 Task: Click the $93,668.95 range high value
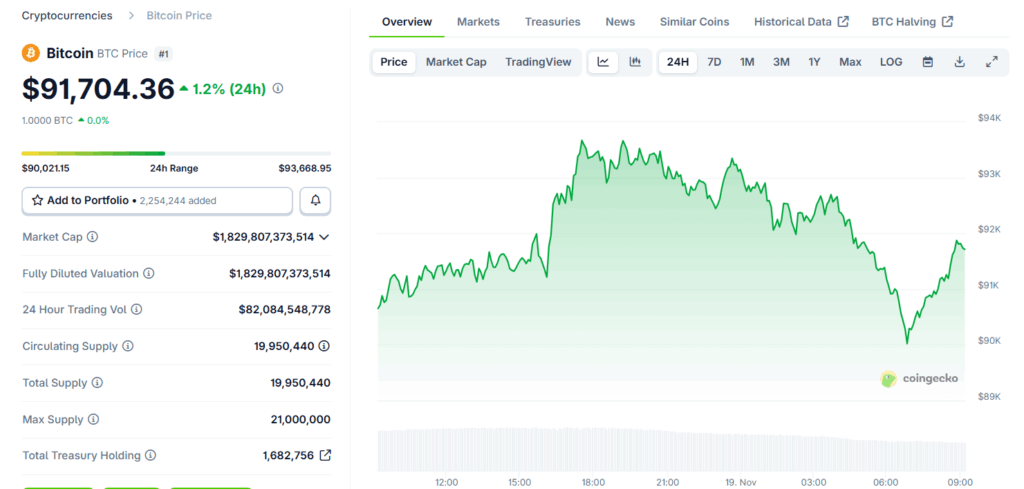305,168
